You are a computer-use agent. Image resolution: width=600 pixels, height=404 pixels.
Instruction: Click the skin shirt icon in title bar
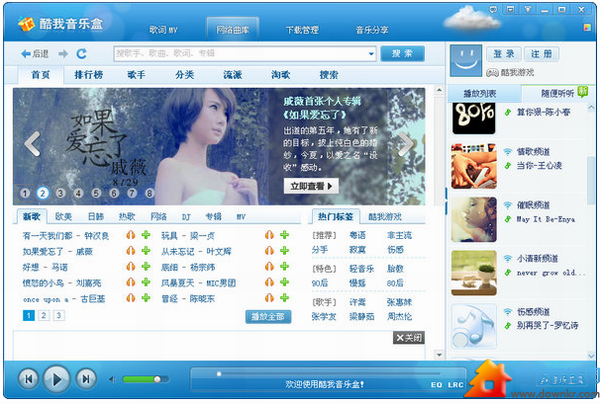point(528,10)
